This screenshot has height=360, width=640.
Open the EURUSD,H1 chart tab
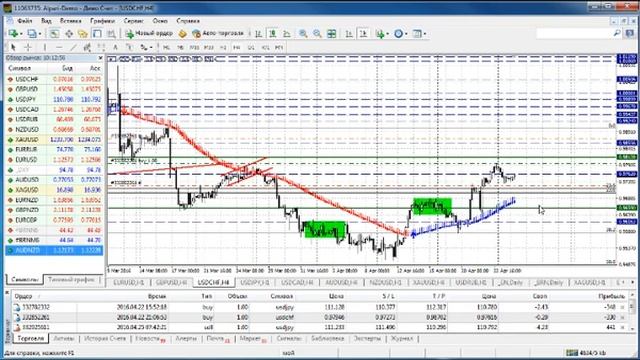tap(129, 282)
